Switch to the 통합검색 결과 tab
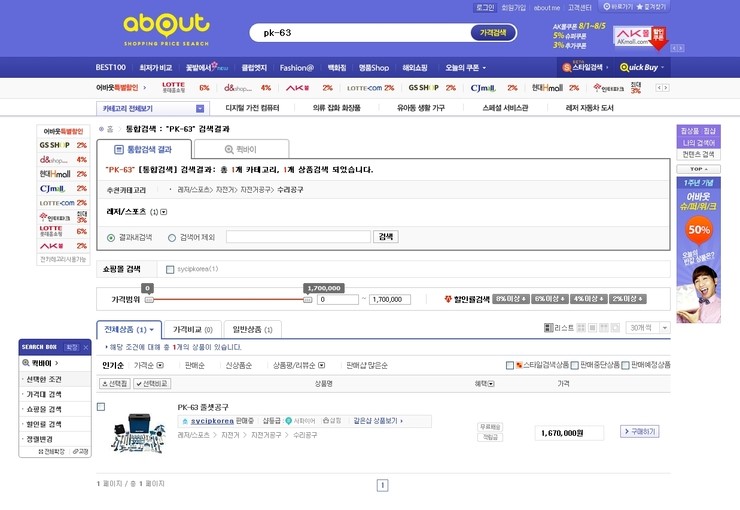The image size is (740, 510). [144, 150]
